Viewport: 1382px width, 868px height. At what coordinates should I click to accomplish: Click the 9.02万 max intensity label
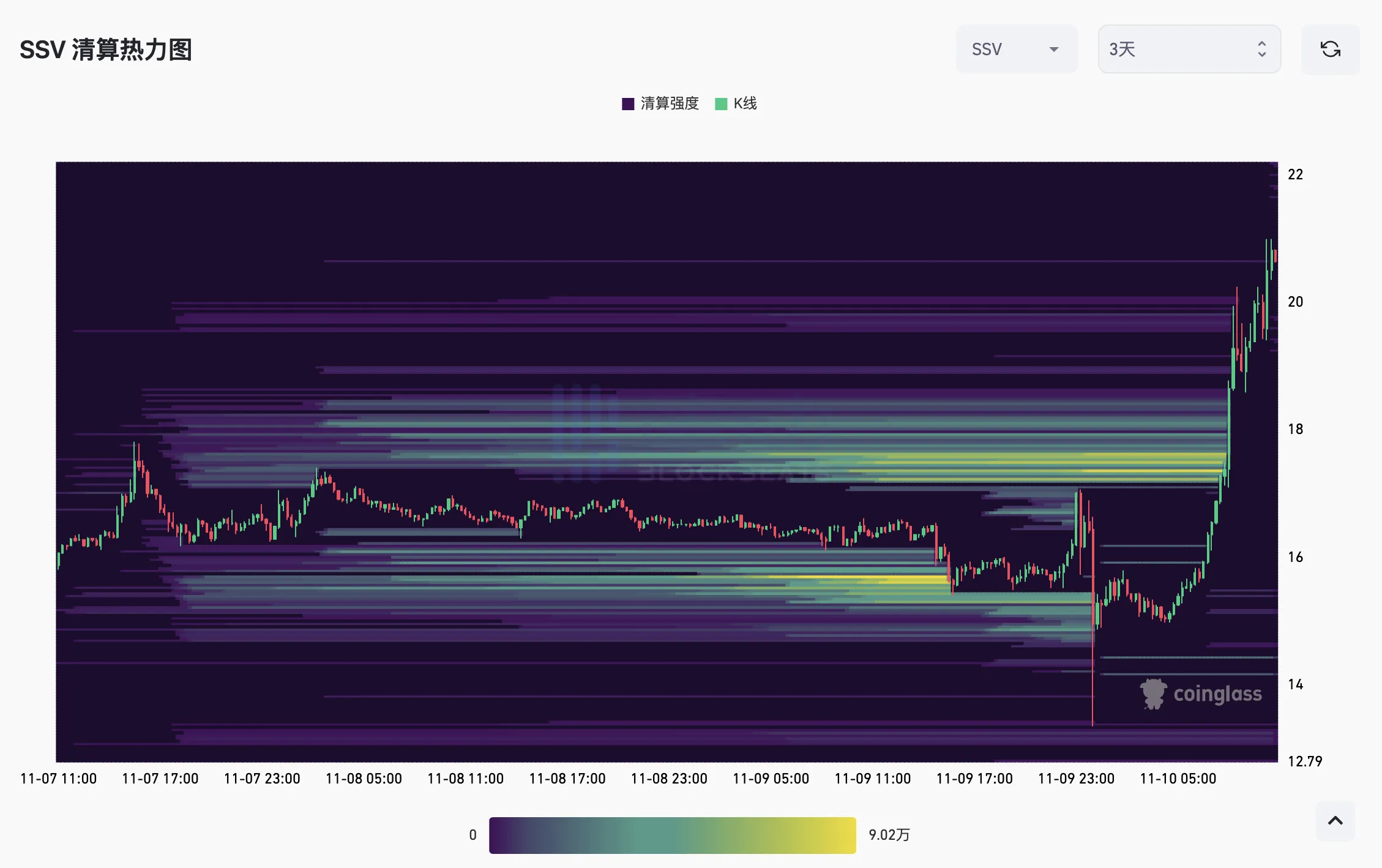coord(889,835)
